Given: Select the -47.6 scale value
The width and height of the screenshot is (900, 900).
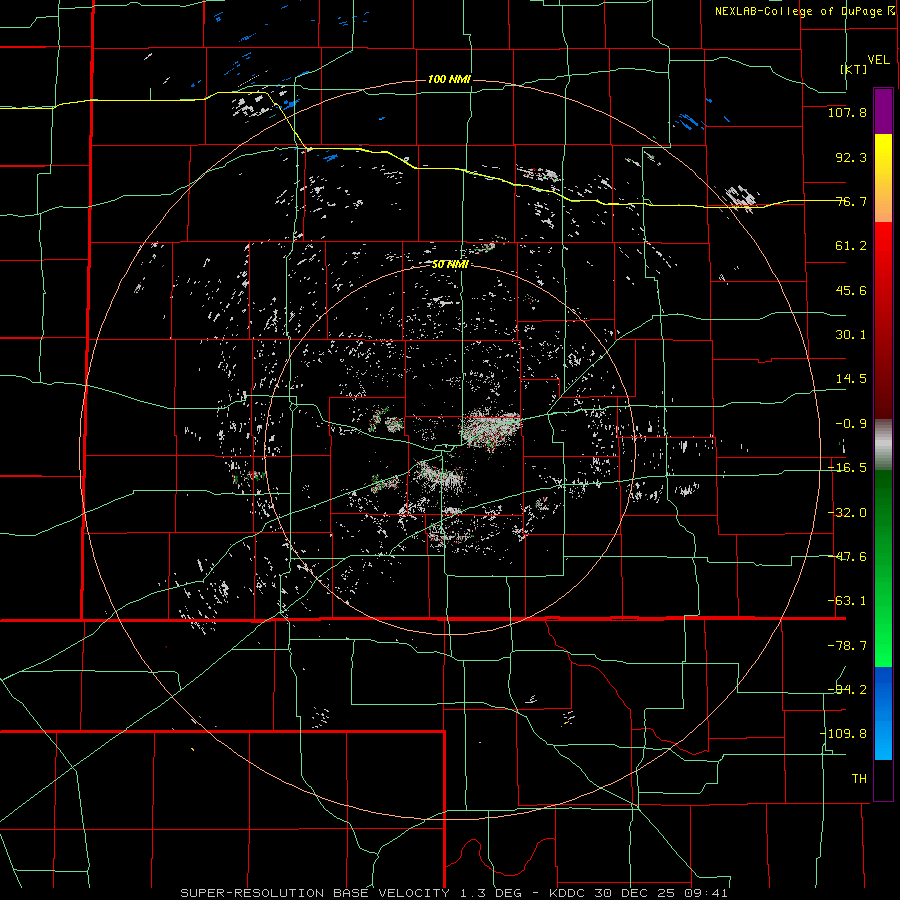Looking at the screenshot, I should point(847,557).
